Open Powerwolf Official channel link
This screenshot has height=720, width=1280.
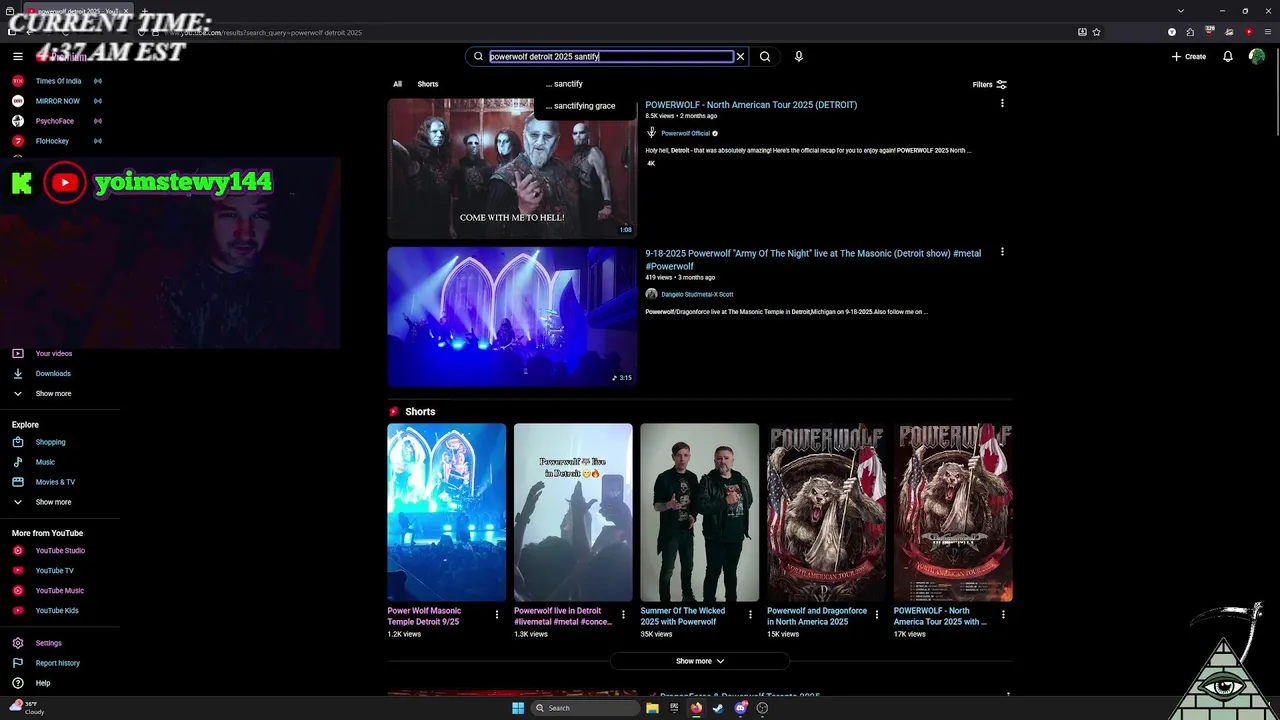pos(686,133)
